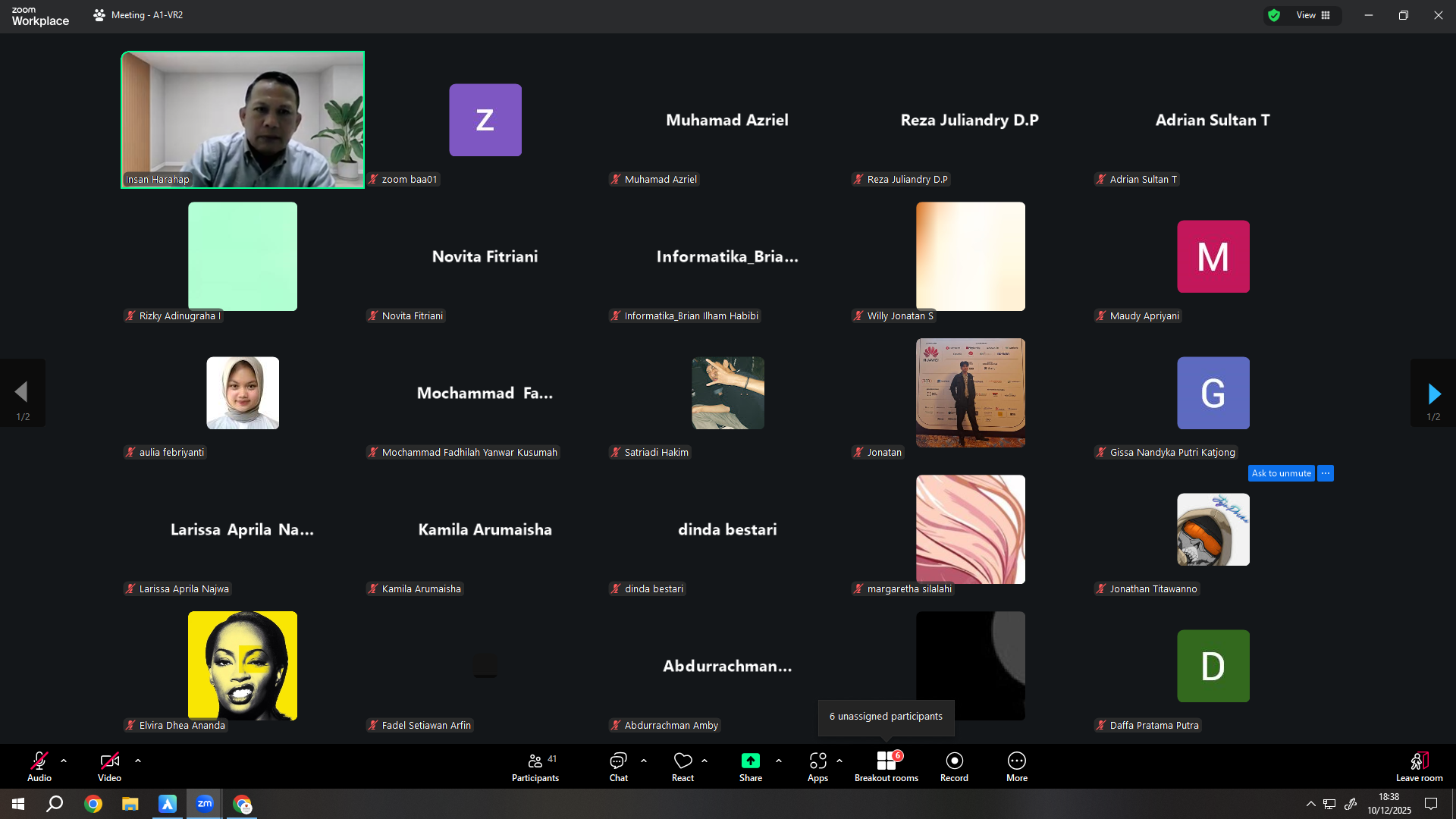Open network settings from the system tray
The width and height of the screenshot is (1456, 819).
[1330, 804]
